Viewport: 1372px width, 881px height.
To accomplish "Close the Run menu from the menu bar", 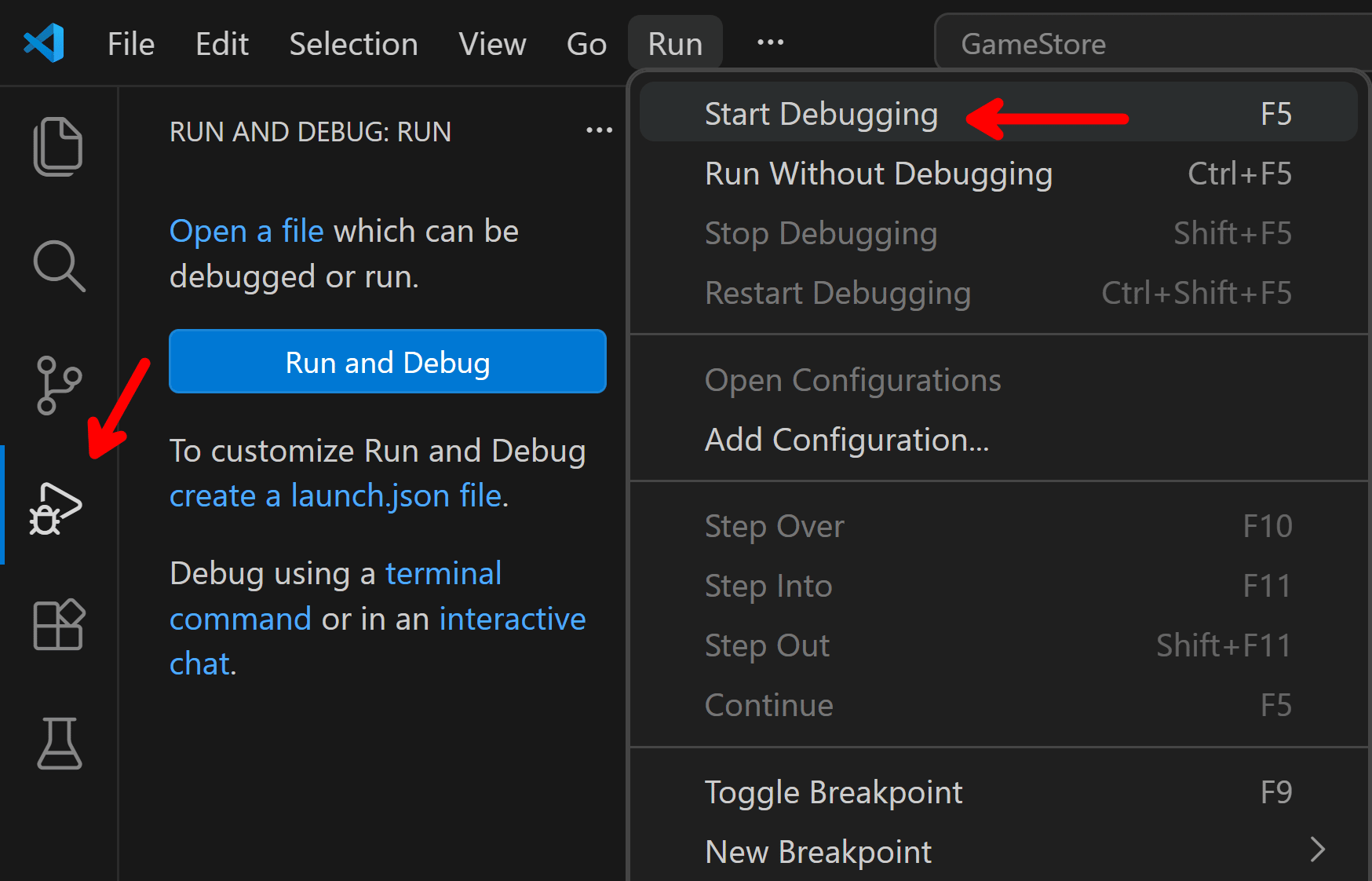I will point(675,44).
